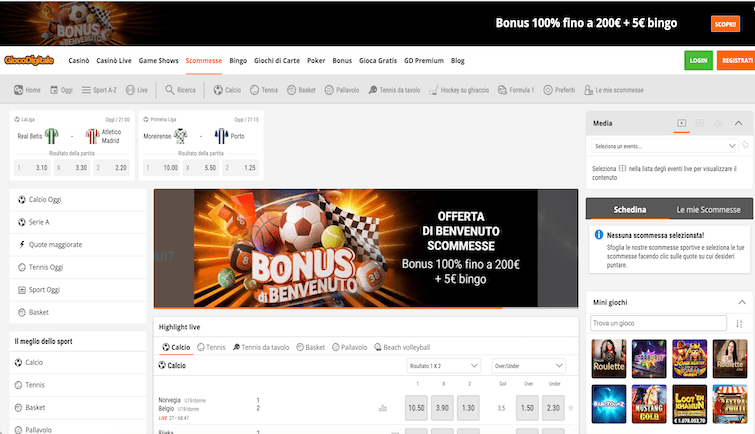
Task: Sort mini games alphabetically
Action: coord(739,324)
